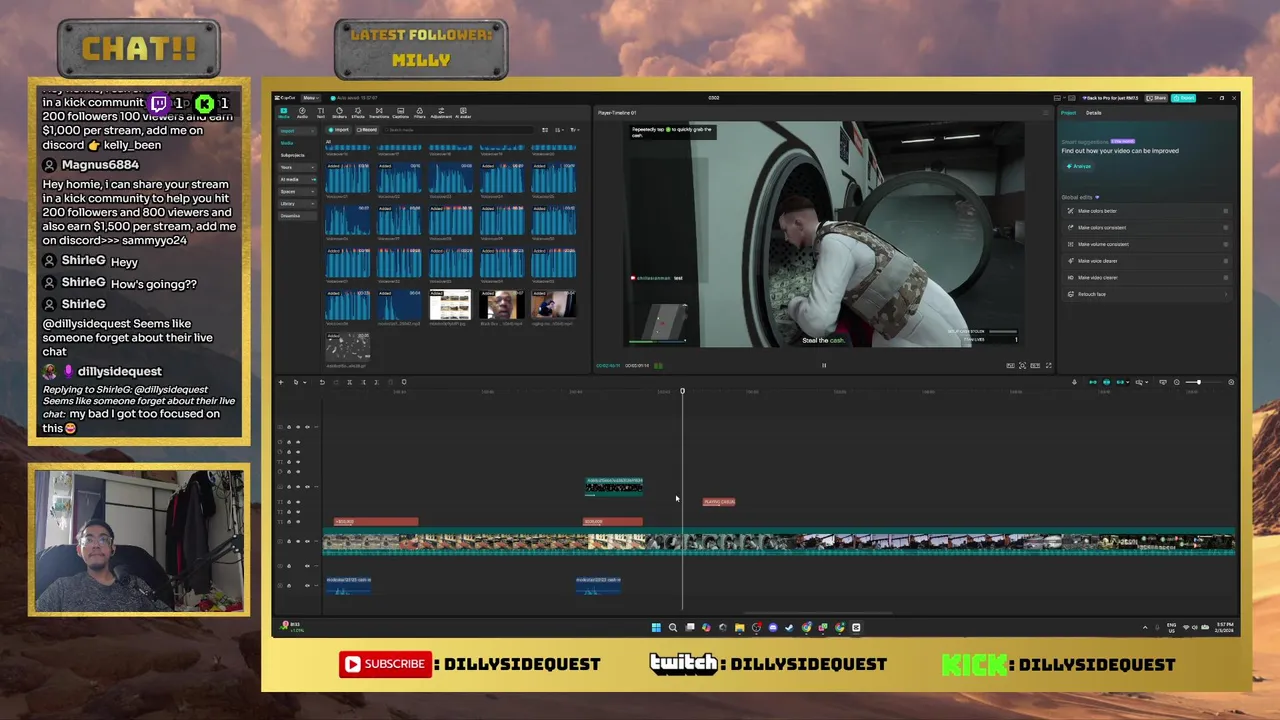Switch to the Details tab
Screen dimensions: 1280x720
[x=1094, y=113]
